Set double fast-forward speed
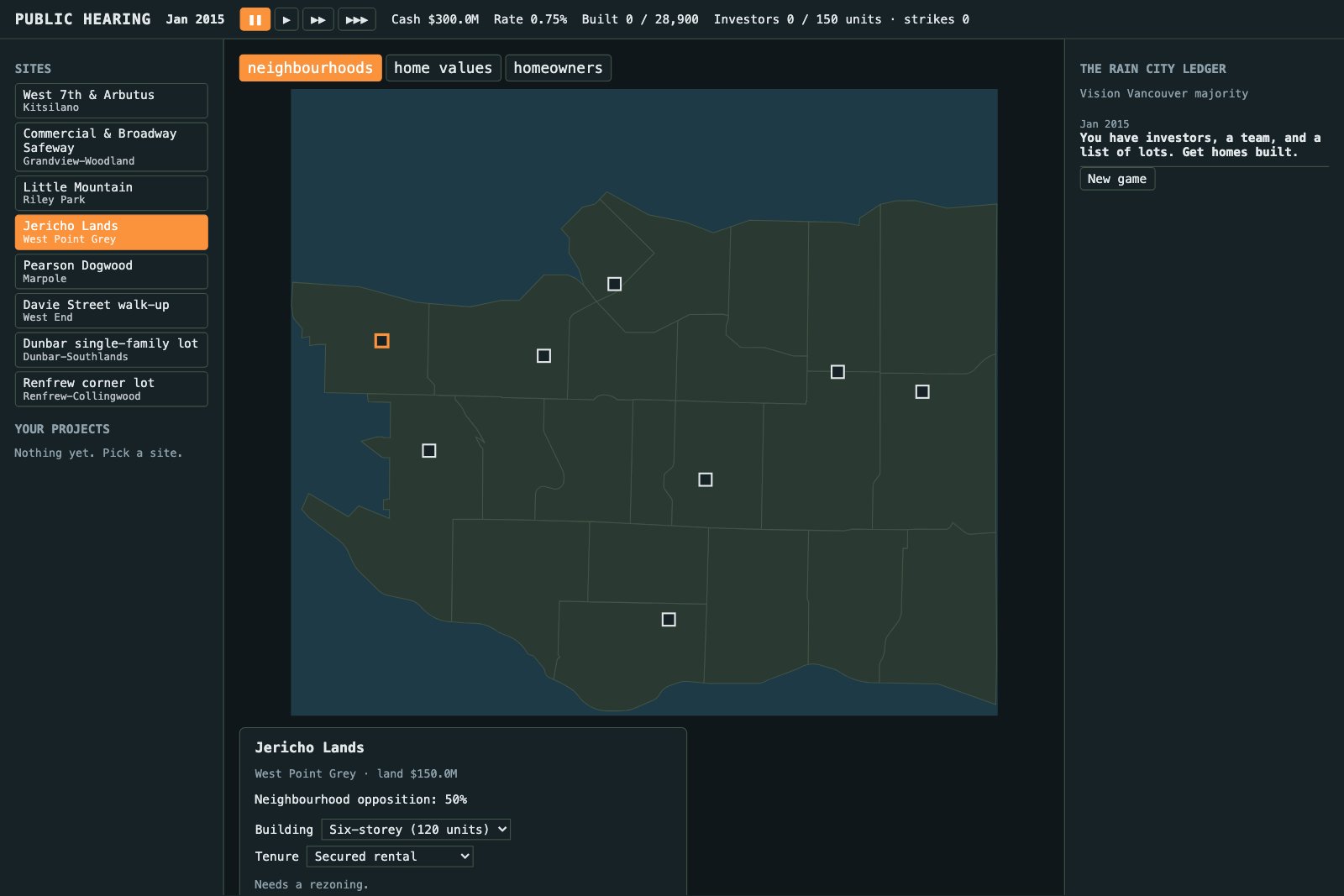Viewport: 1344px width, 896px height. (x=318, y=19)
